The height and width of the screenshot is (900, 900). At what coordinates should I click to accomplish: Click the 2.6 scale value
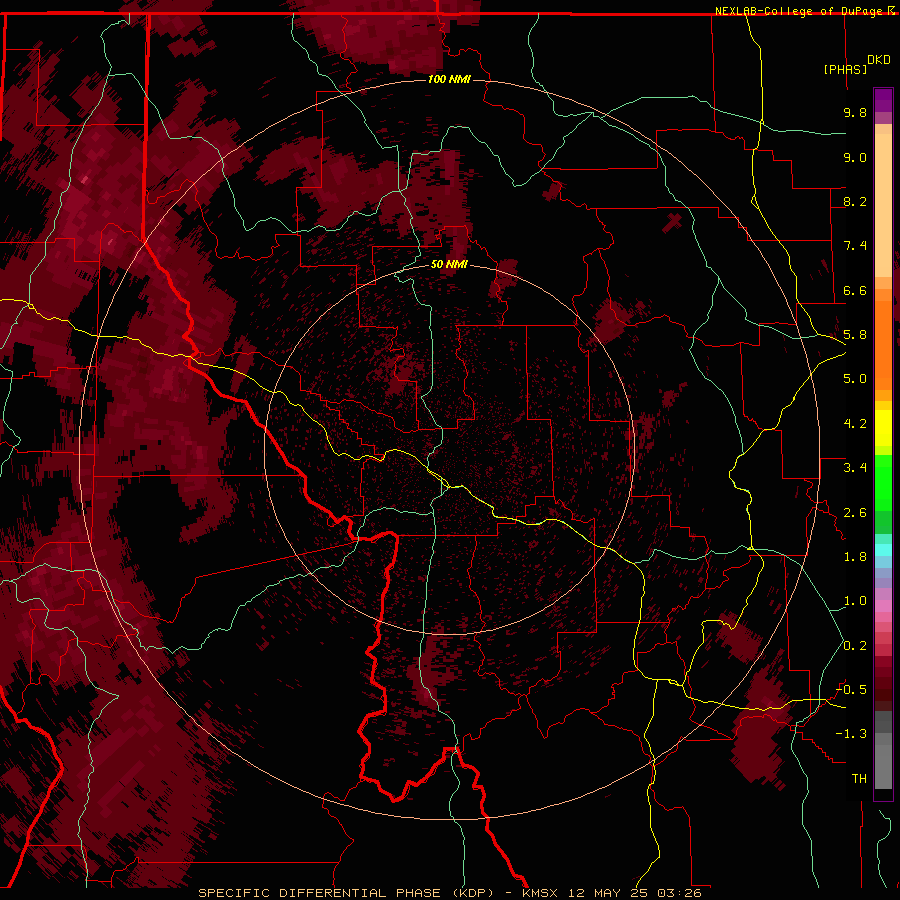855,513
